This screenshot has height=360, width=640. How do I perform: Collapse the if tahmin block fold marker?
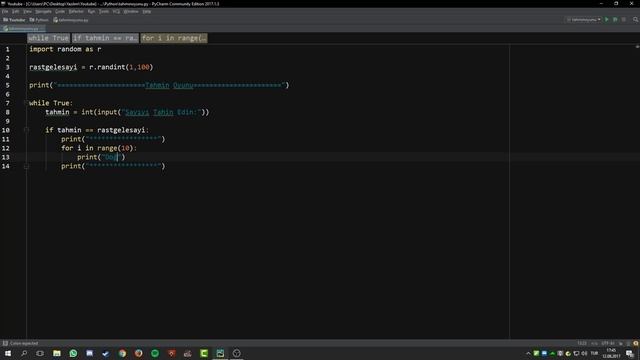click(x=26, y=130)
